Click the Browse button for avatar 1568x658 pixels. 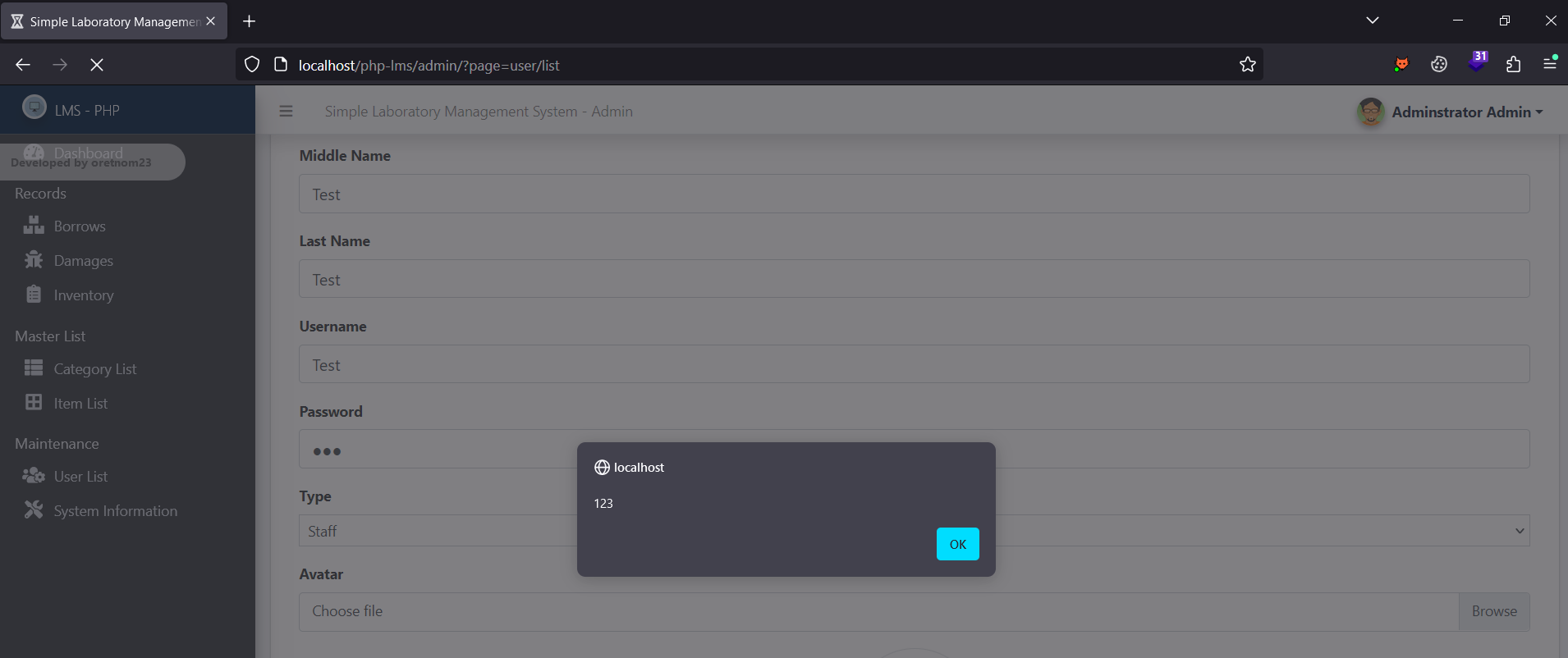1494,611
